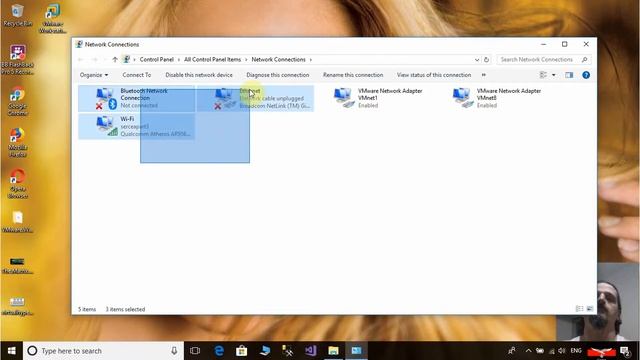
Task: Click the Network Connections window title
Action: [x=112, y=44]
